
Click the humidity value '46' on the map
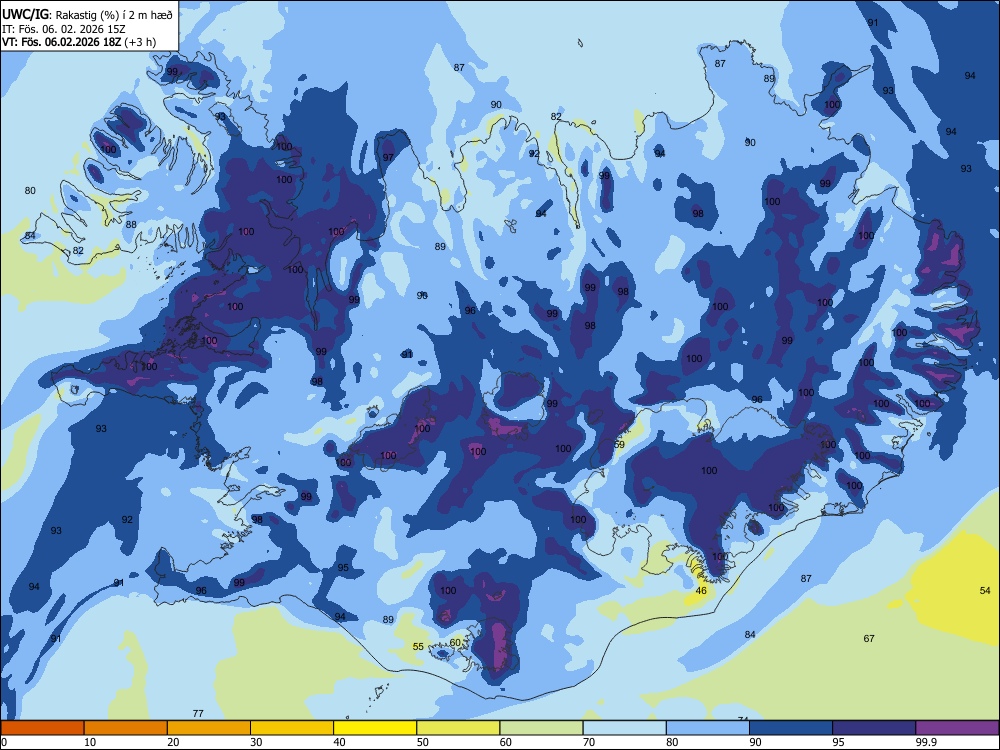[701, 591]
